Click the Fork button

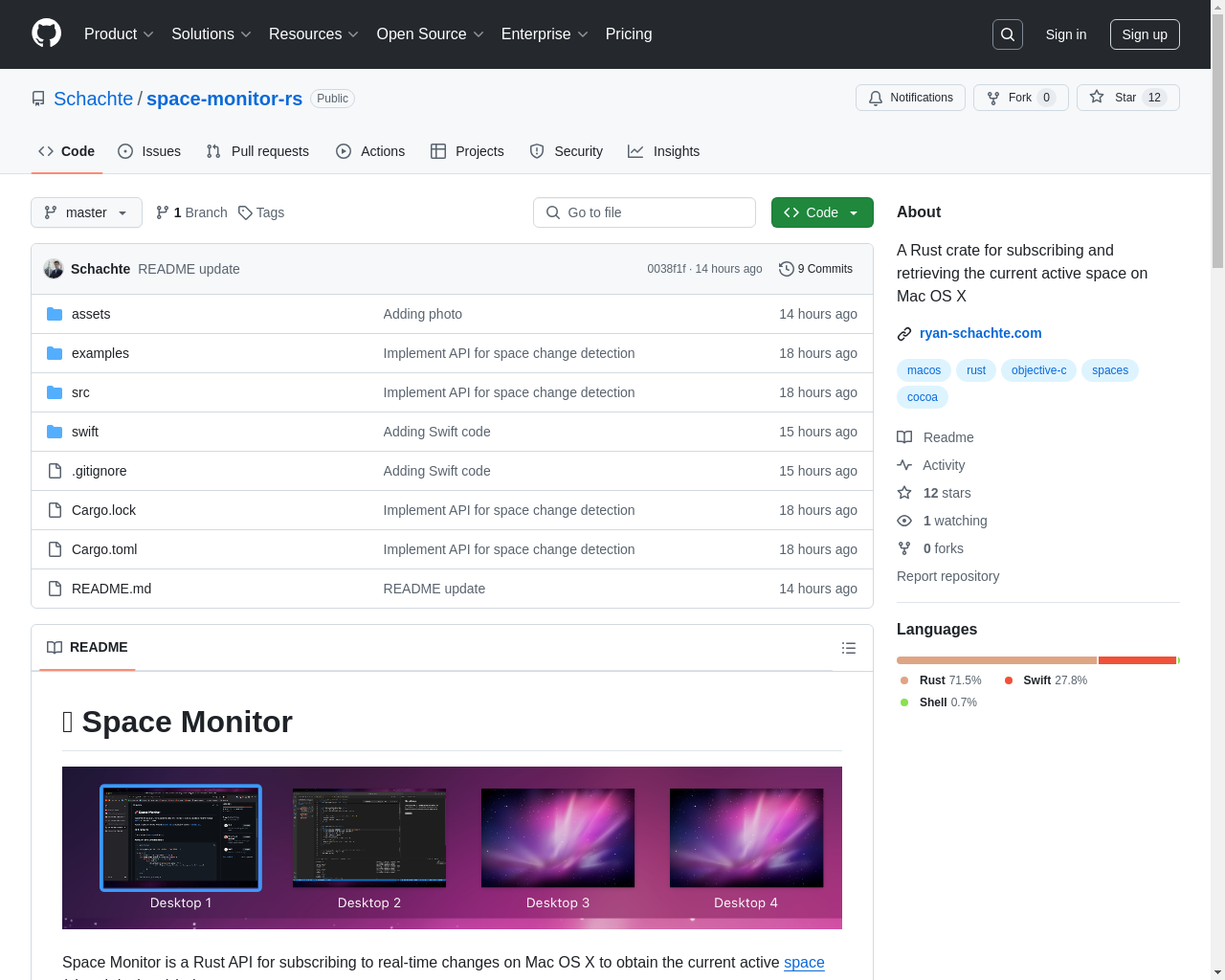tap(1021, 98)
